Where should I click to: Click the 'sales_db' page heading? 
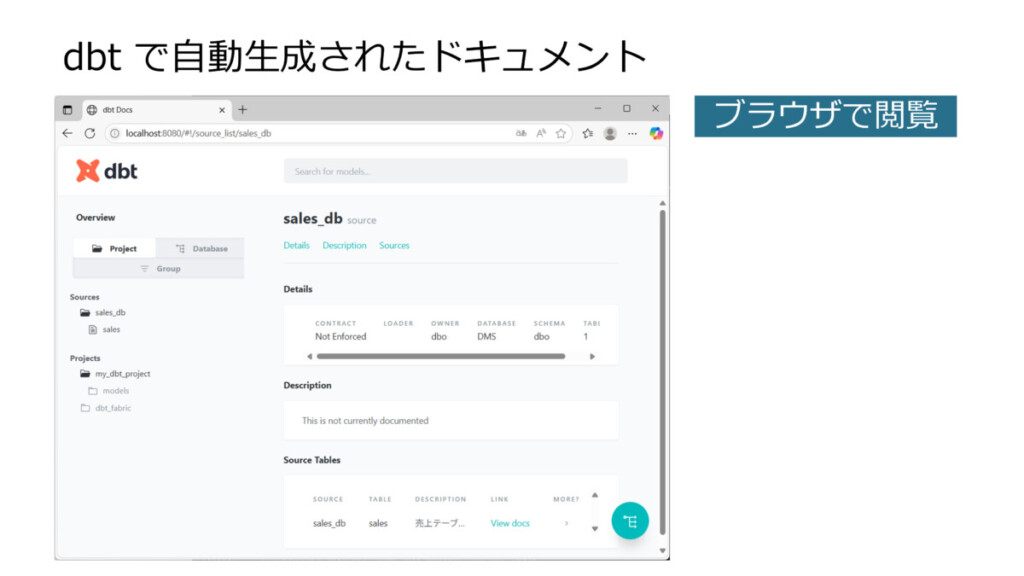313,219
